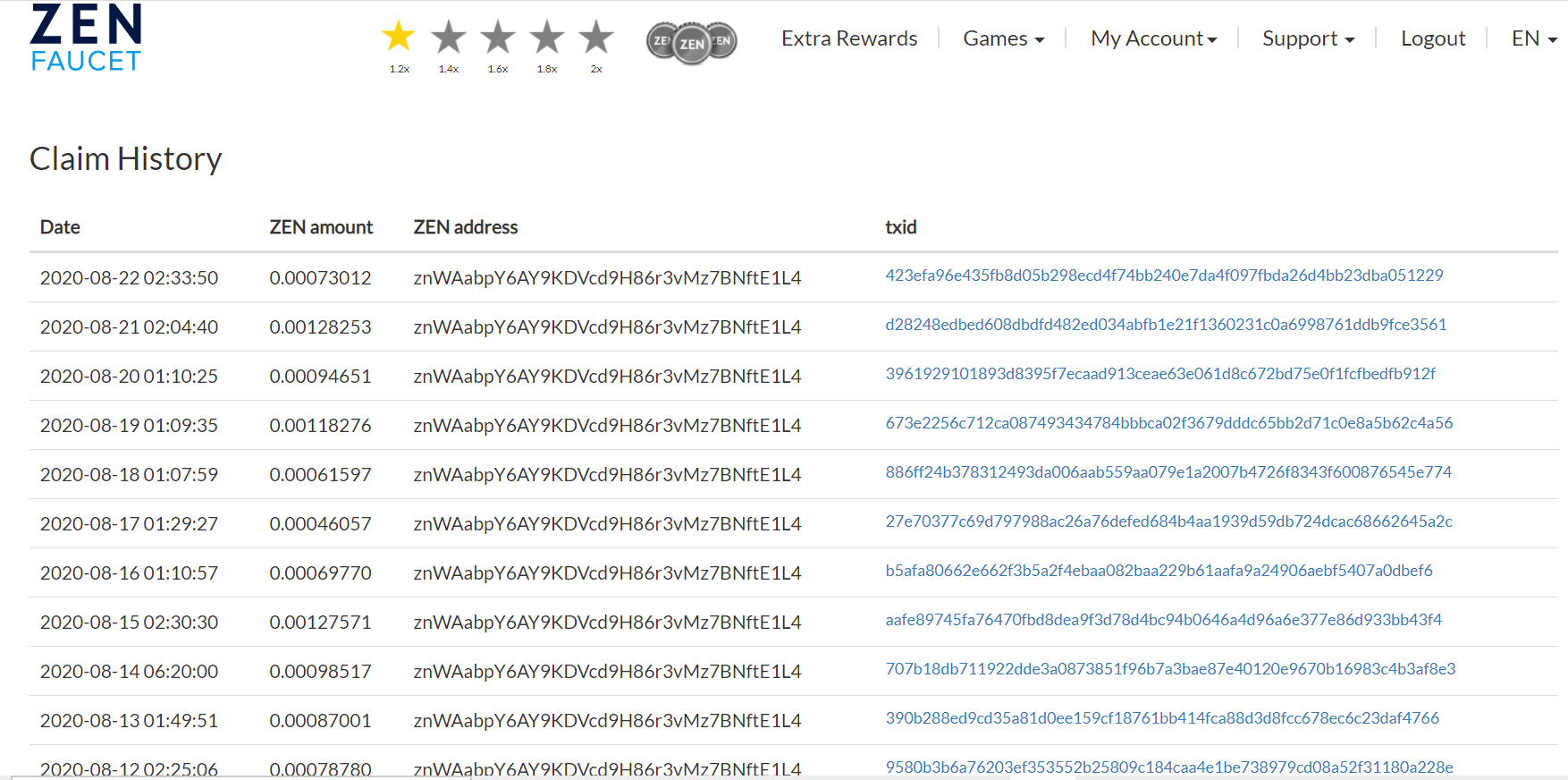The width and height of the screenshot is (1568, 780).
Task: Click ZEN address in the 2020-08-15 row
Action: pos(607,623)
